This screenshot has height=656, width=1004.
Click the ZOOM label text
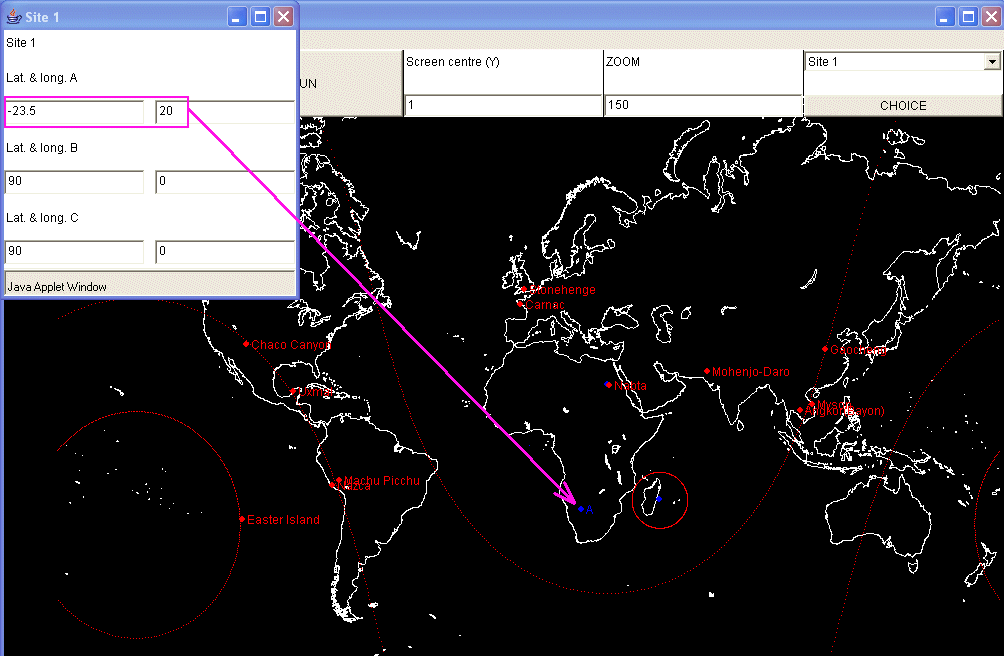click(x=623, y=62)
